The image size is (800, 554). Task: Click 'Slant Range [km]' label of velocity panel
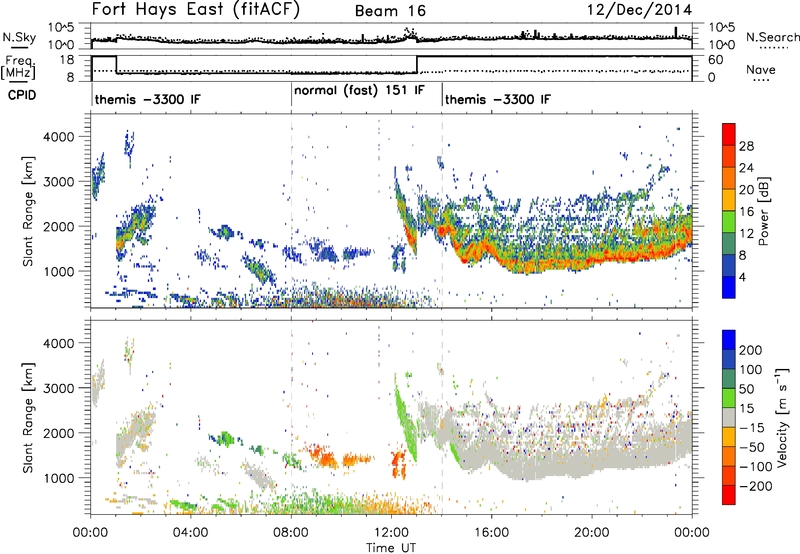coord(28,417)
